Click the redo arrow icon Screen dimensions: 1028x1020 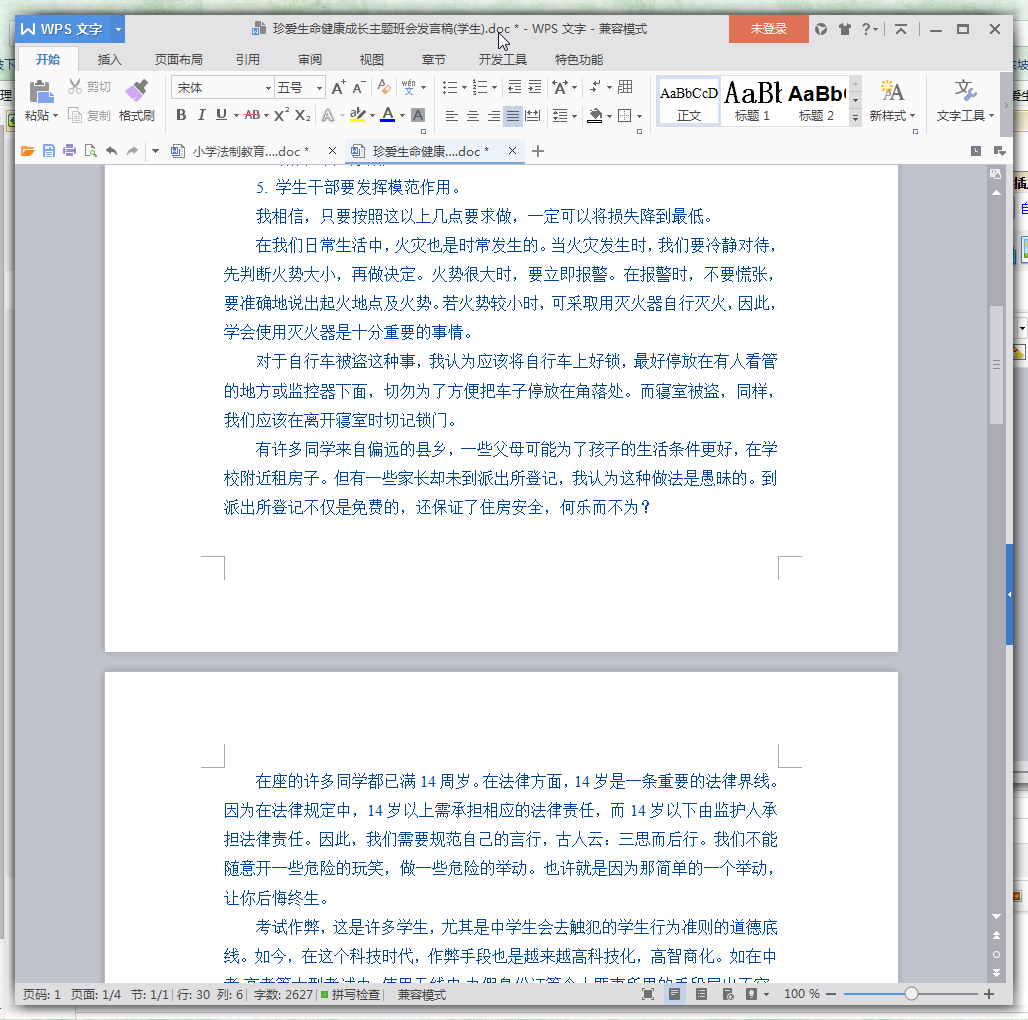point(132,151)
